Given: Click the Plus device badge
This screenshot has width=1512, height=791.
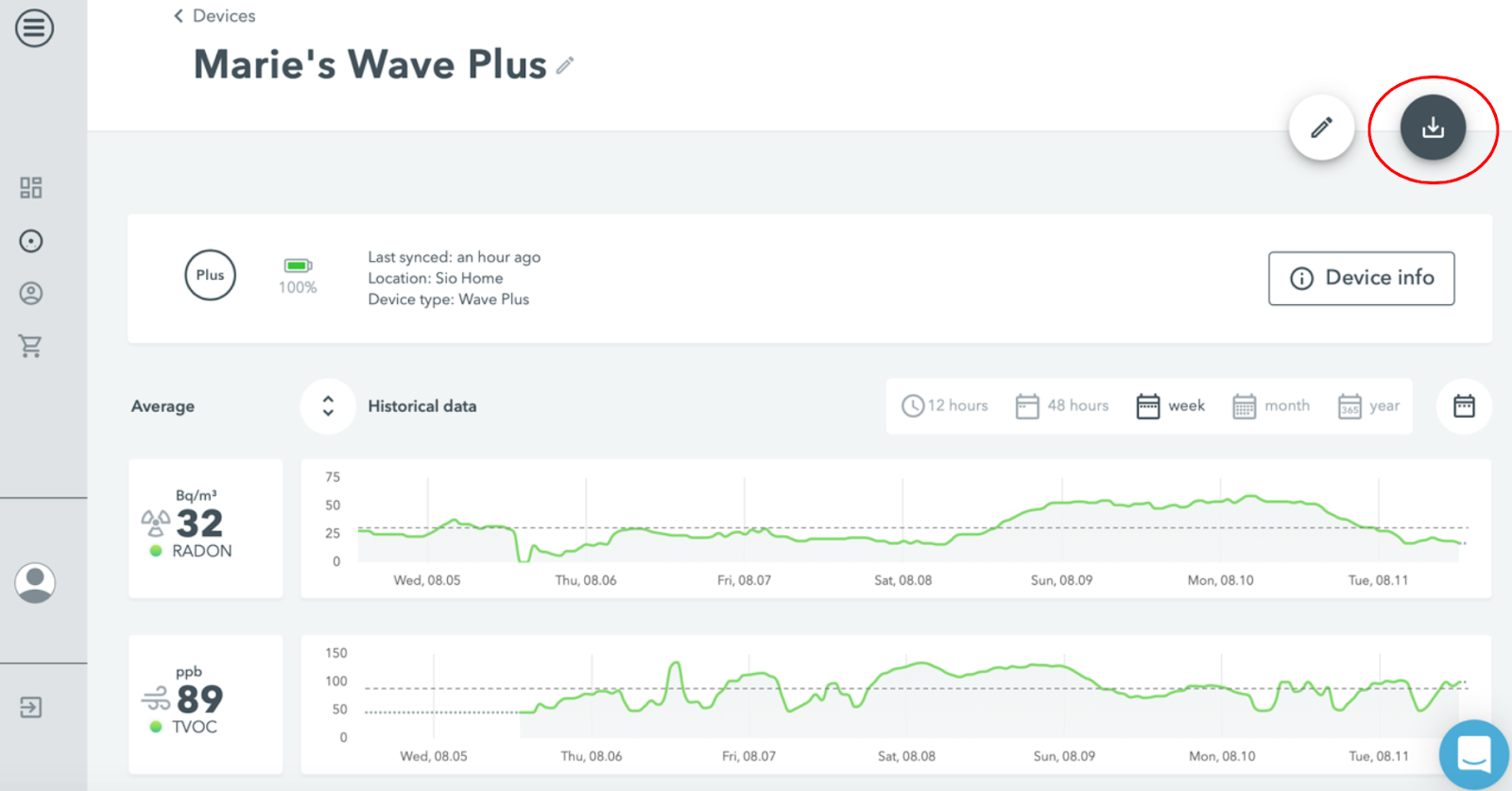Looking at the screenshot, I should point(210,275).
